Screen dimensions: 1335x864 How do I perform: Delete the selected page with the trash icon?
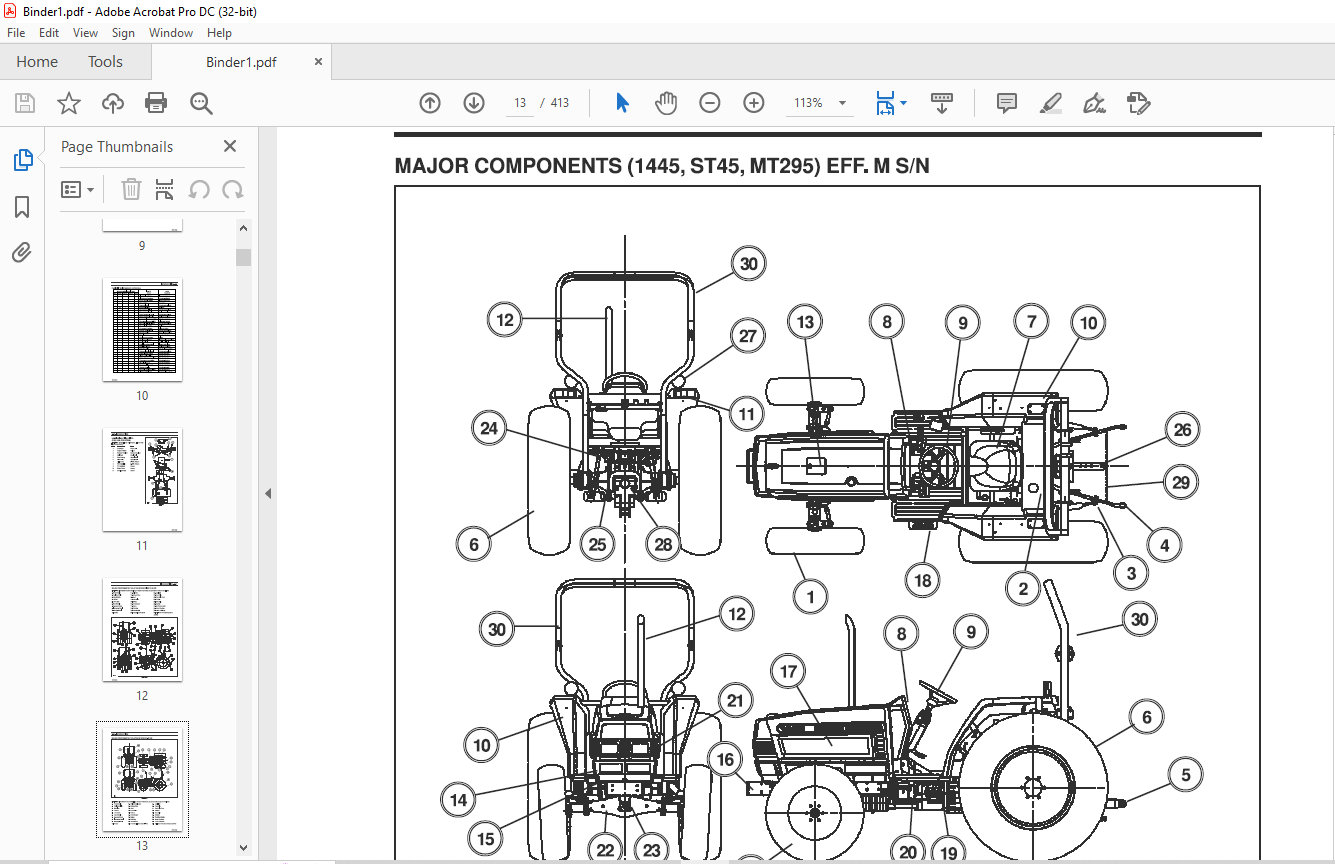click(132, 189)
